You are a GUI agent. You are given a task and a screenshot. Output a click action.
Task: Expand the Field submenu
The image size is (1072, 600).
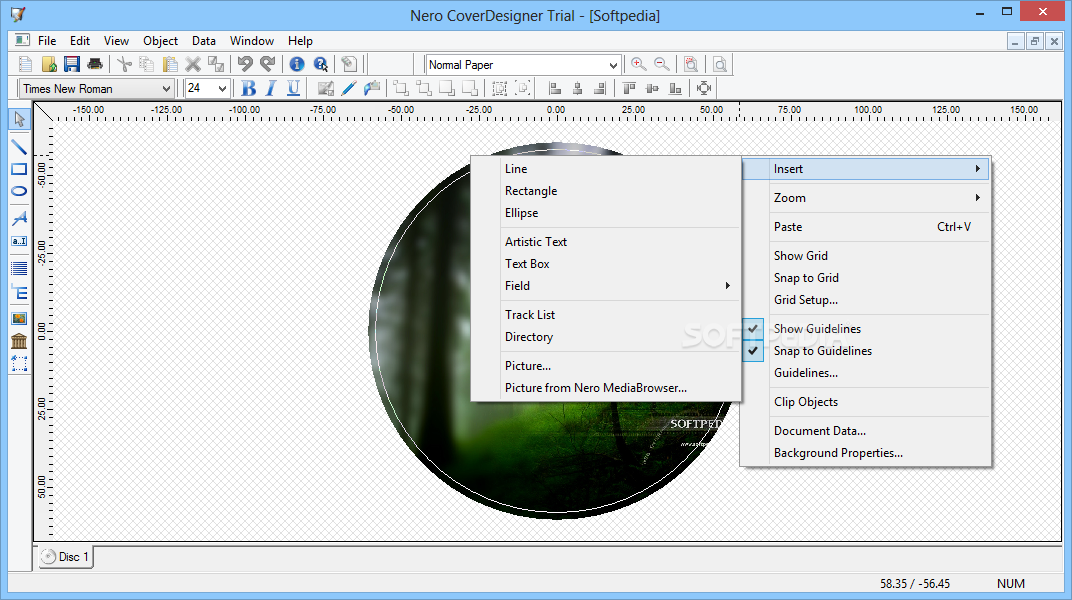(x=606, y=286)
